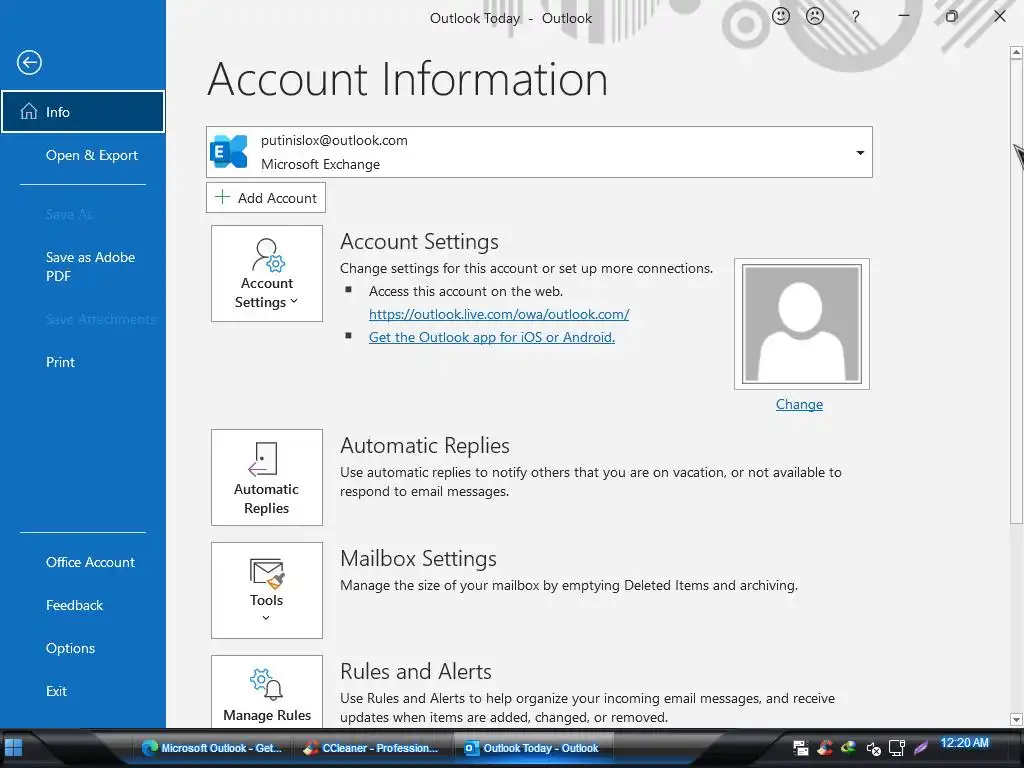Image resolution: width=1024 pixels, height=768 pixels.
Task: Expand the Tools chevron
Action: click(x=266, y=618)
